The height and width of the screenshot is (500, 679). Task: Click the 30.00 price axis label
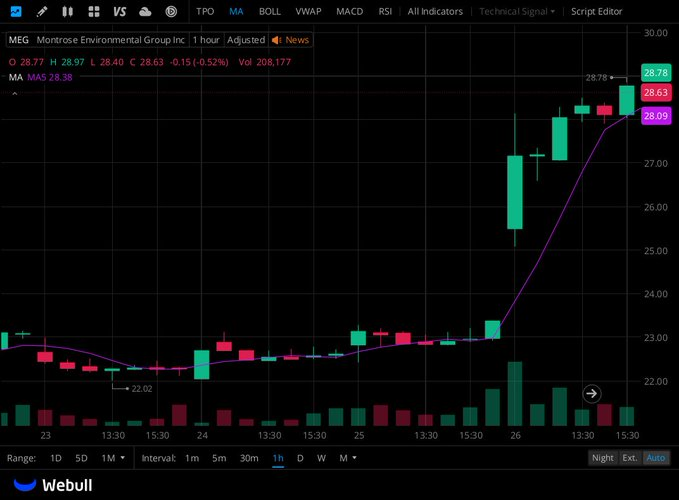[656, 33]
